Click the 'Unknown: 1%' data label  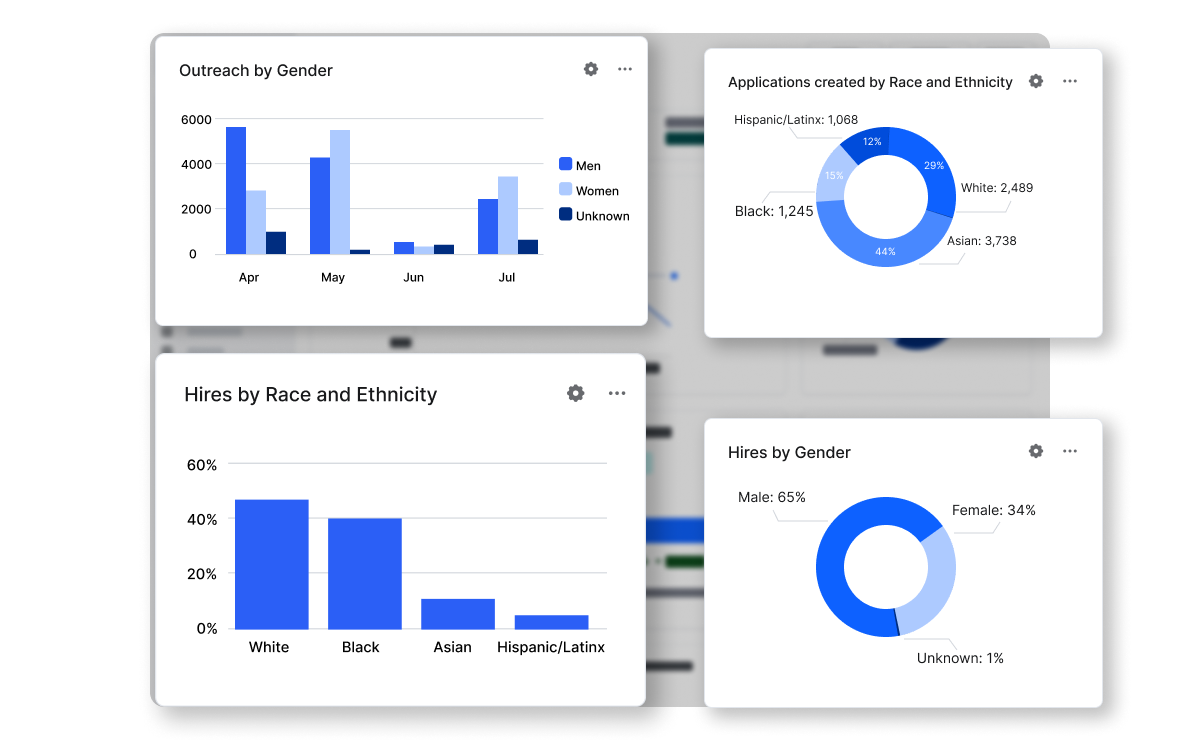[960, 658]
